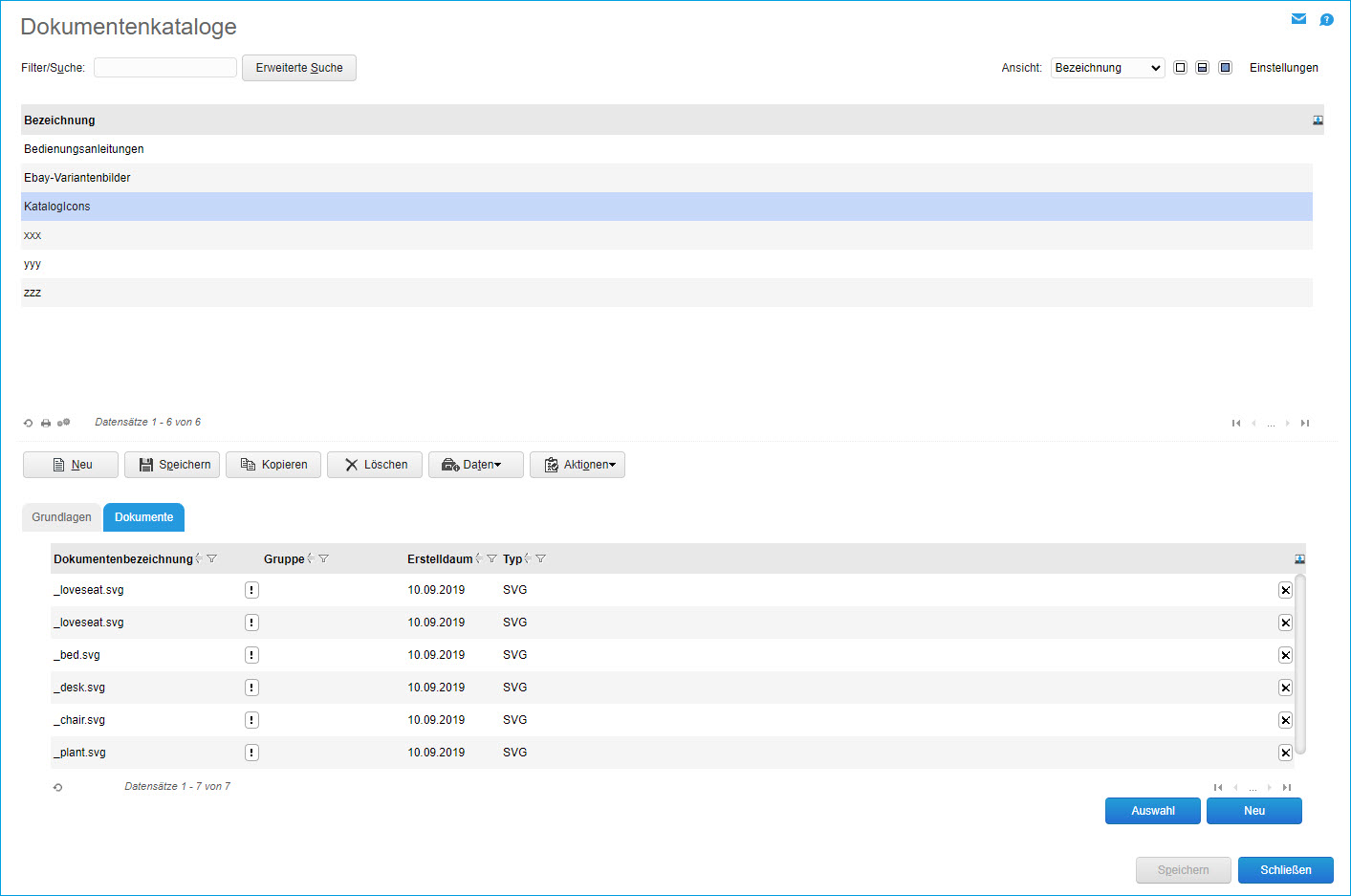Image resolution: width=1351 pixels, height=896 pixels.
Task: Click the filter funnel icon beside Erstelldaum
Action: click(491, 559)
